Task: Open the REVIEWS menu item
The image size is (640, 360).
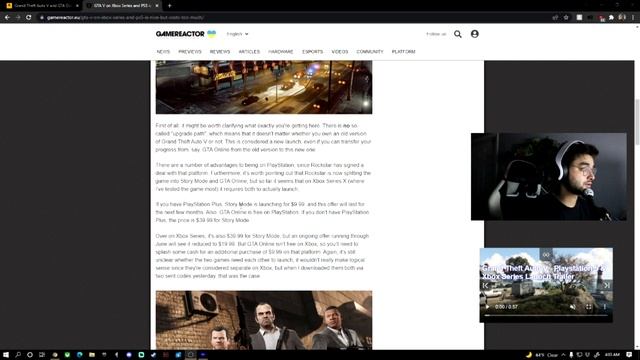Action: pyautogui.click(x=220, y=52)
